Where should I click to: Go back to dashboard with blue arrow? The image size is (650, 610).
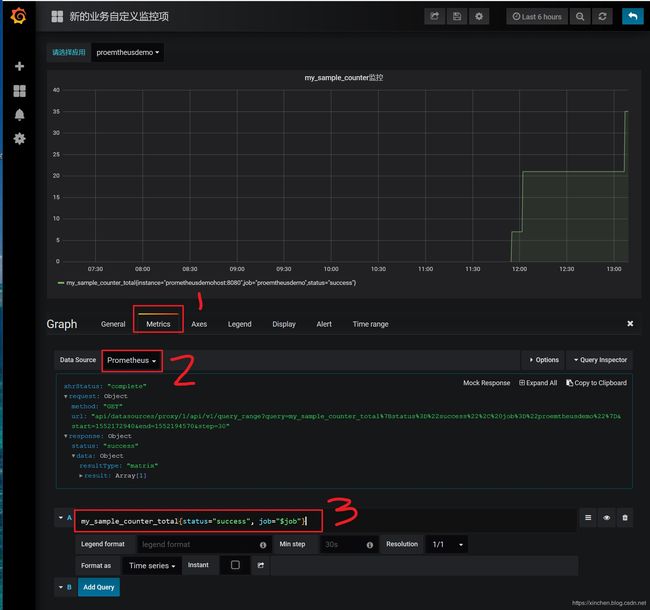pos(633,17)
